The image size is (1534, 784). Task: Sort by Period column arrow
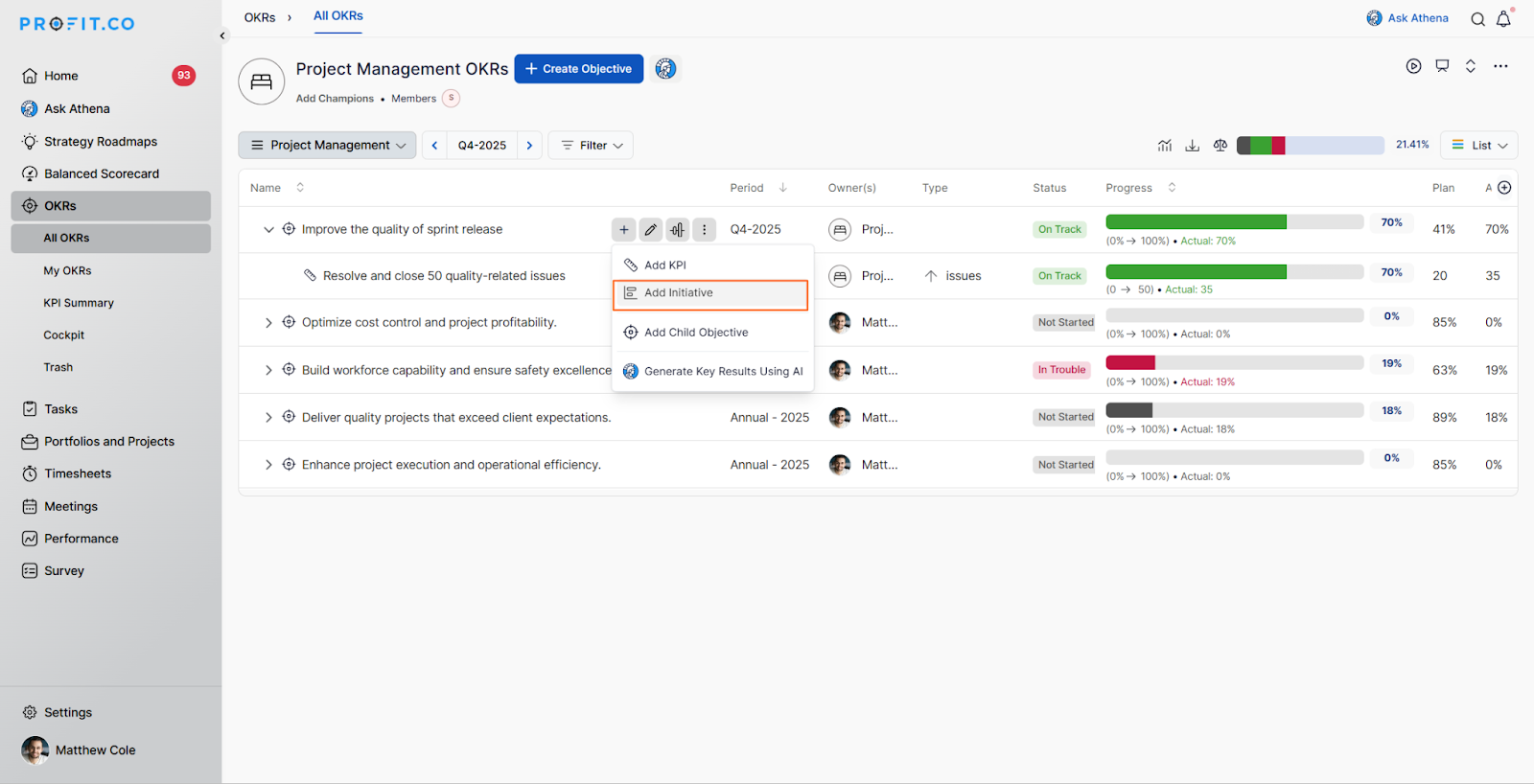(783, 188)
